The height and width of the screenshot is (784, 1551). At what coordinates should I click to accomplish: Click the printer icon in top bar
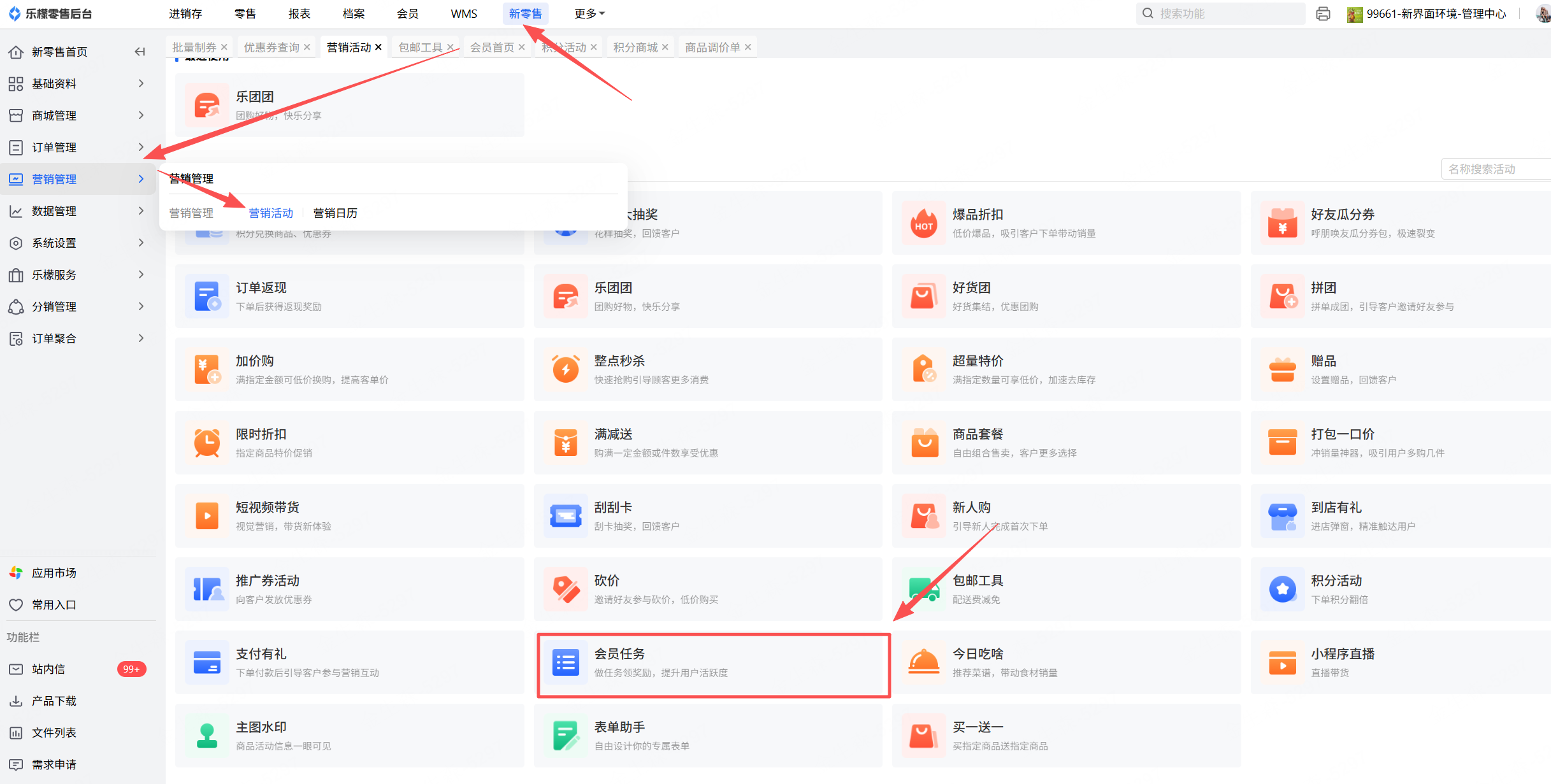(x=1323, y=13)
